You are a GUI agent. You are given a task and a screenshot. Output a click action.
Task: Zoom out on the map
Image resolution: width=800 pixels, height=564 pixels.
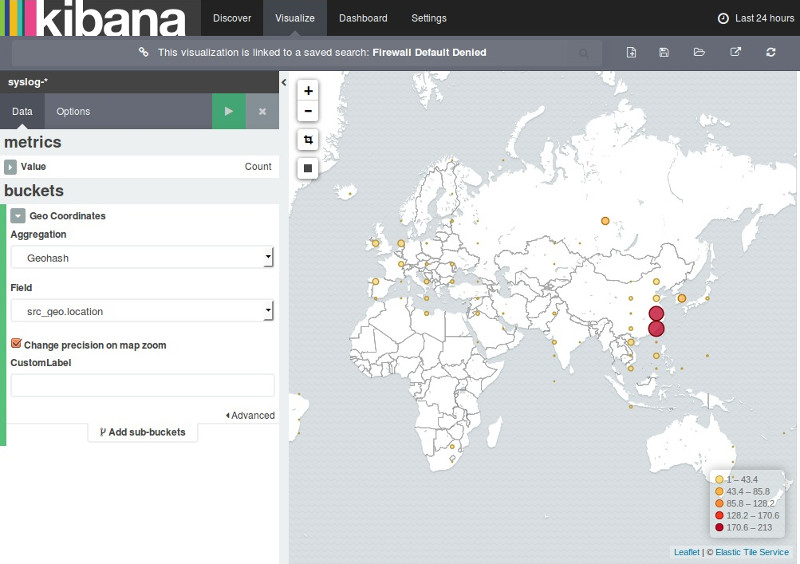coord(308,111)
